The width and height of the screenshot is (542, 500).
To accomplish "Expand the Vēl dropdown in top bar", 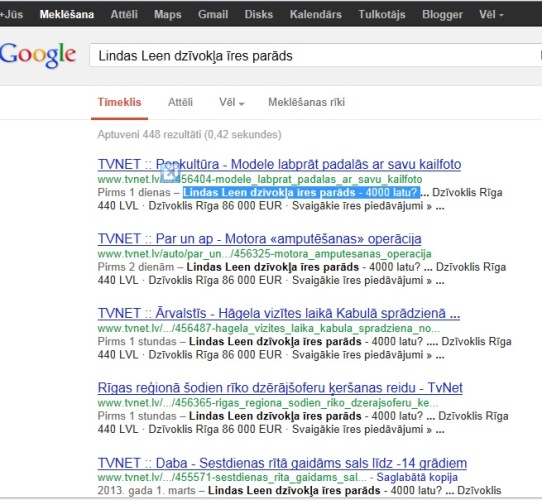I will [x=491, y=15].
